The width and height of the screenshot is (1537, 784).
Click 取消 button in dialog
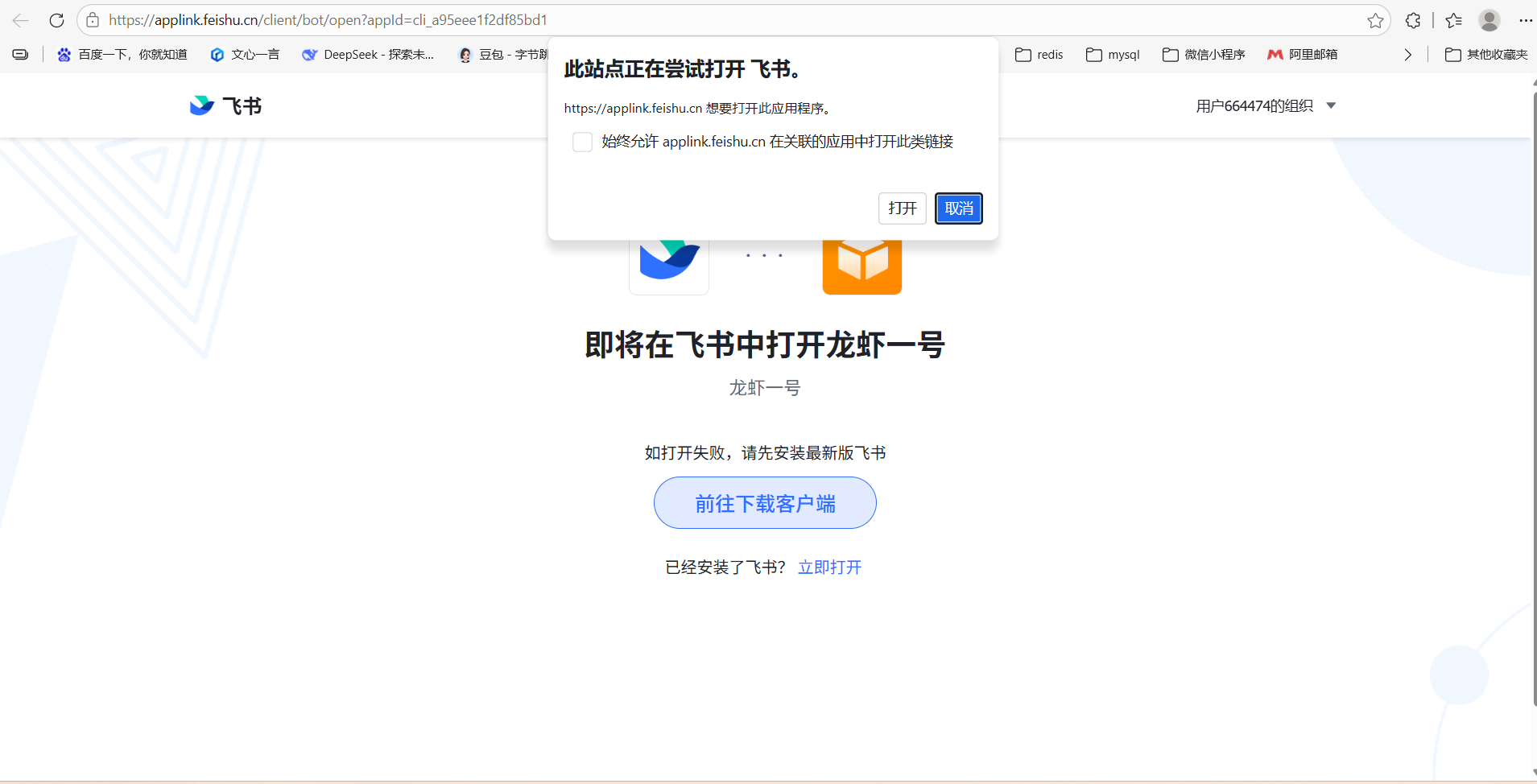(x=959, y=208)
